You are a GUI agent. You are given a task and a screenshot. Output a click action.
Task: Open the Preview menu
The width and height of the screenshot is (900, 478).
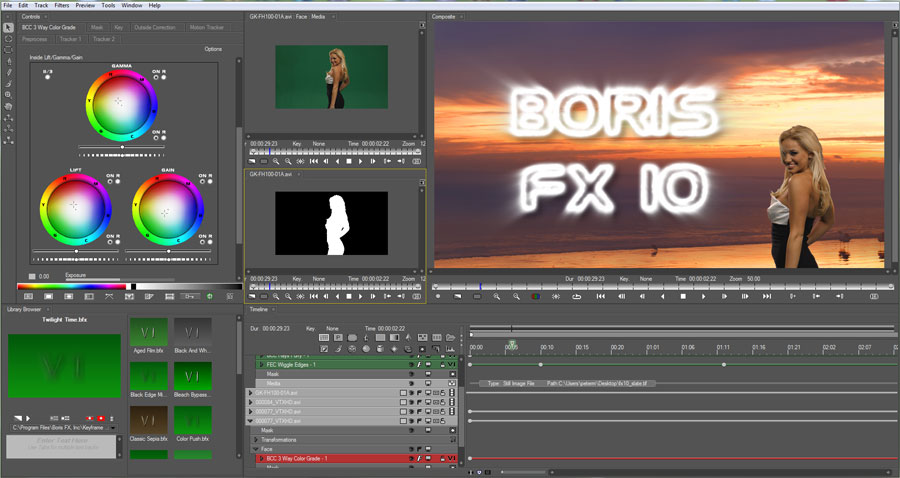(85, 5)
